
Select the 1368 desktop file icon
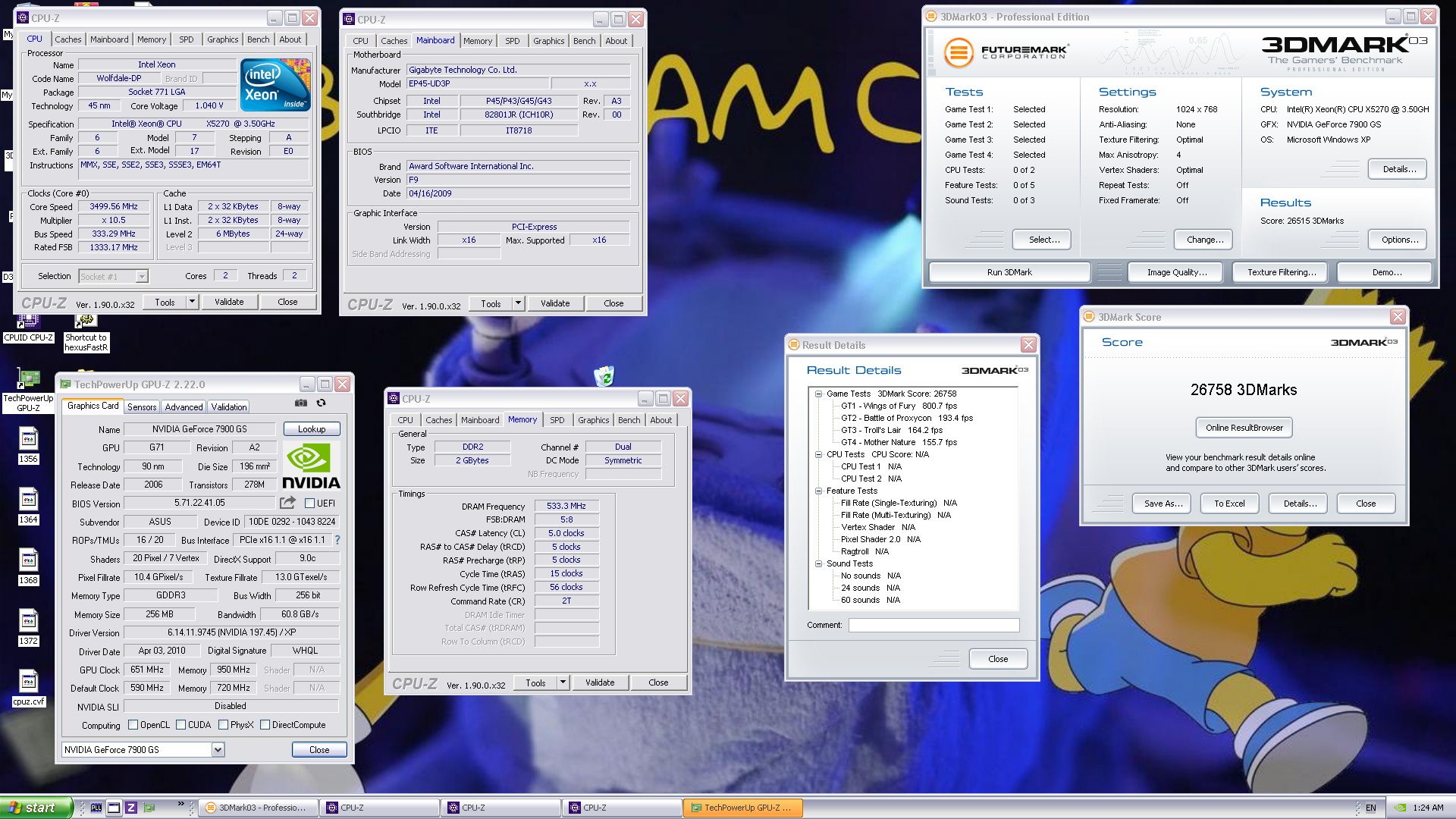(28, 566)
